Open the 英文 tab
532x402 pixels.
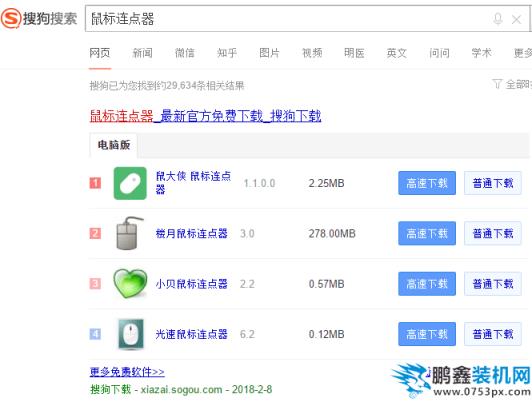pyautogui.click(x=397, y=53)
